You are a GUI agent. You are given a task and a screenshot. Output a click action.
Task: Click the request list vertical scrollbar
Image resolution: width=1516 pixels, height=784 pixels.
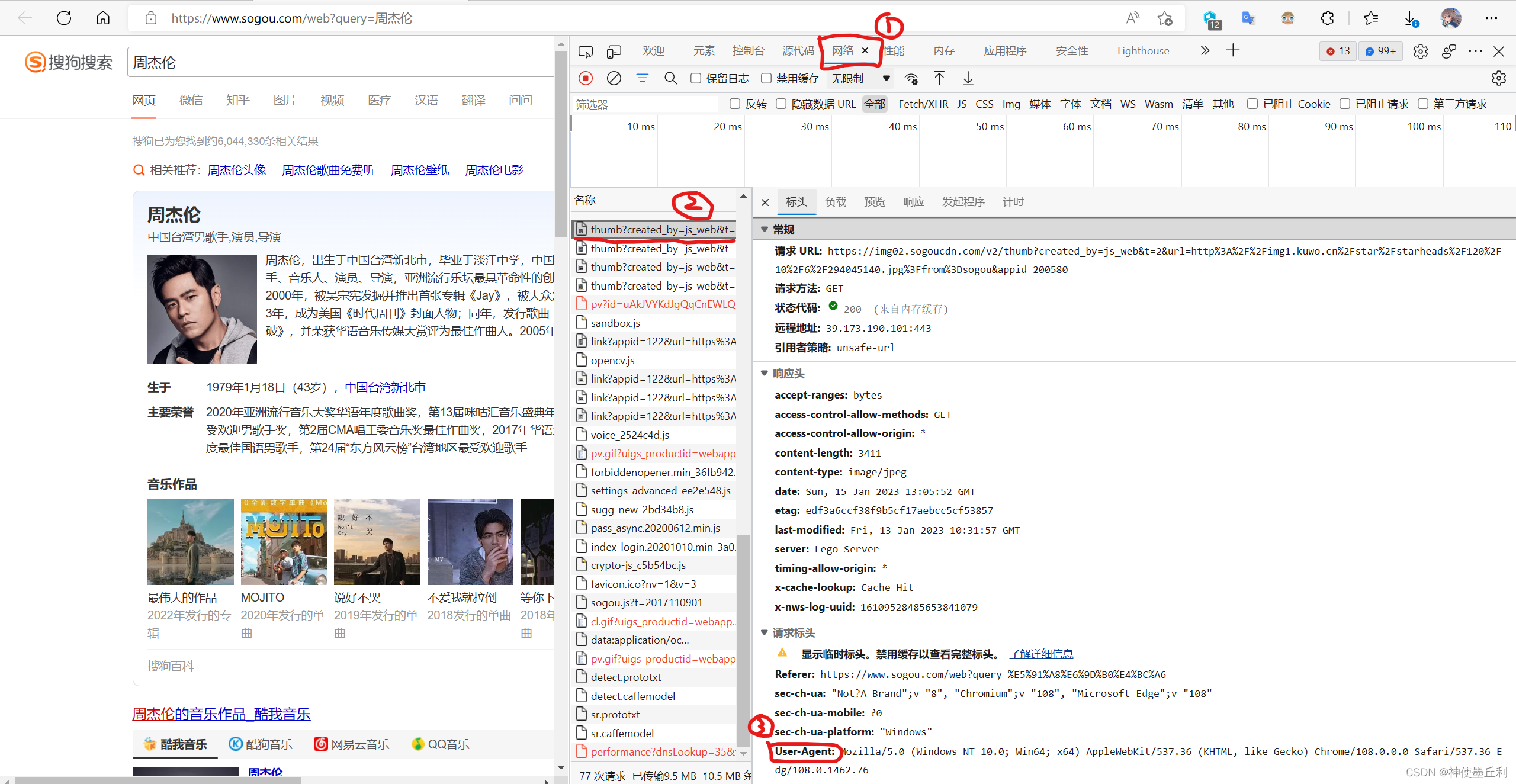point(743,640)
